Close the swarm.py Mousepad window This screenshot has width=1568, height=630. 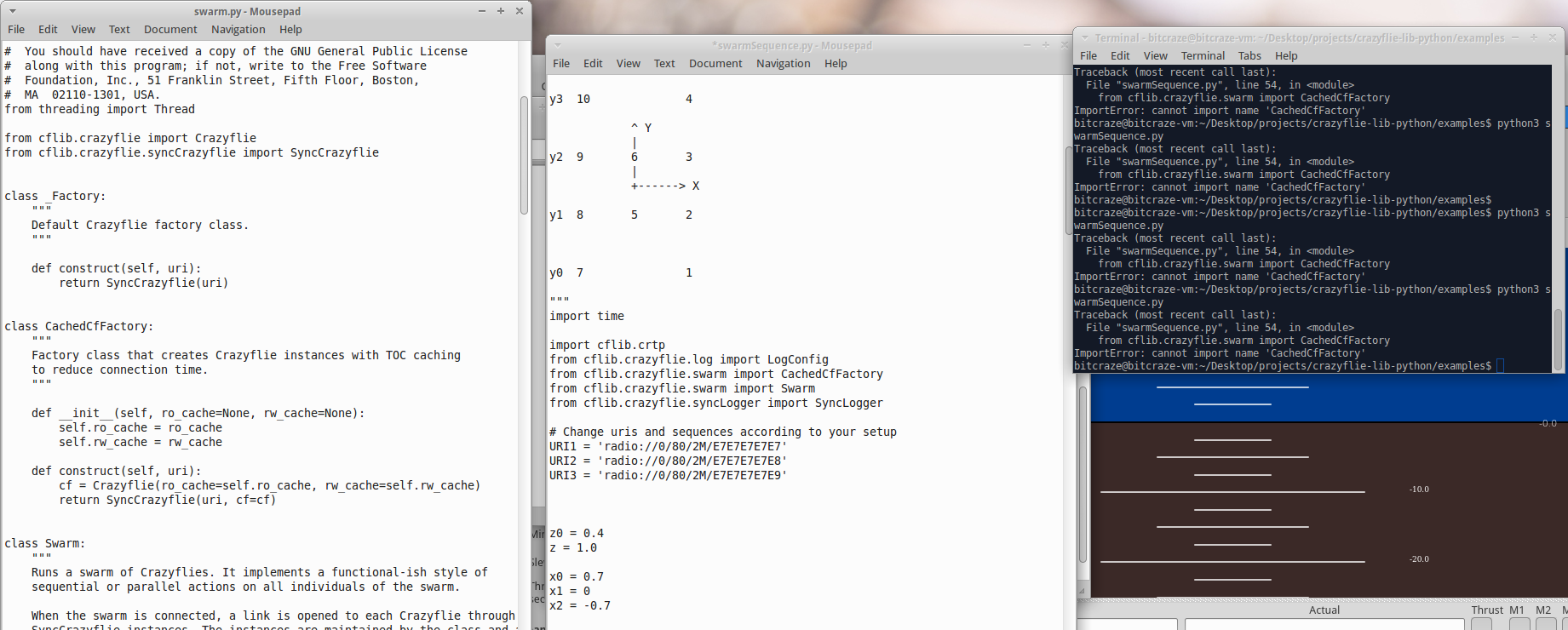(518, 11)
